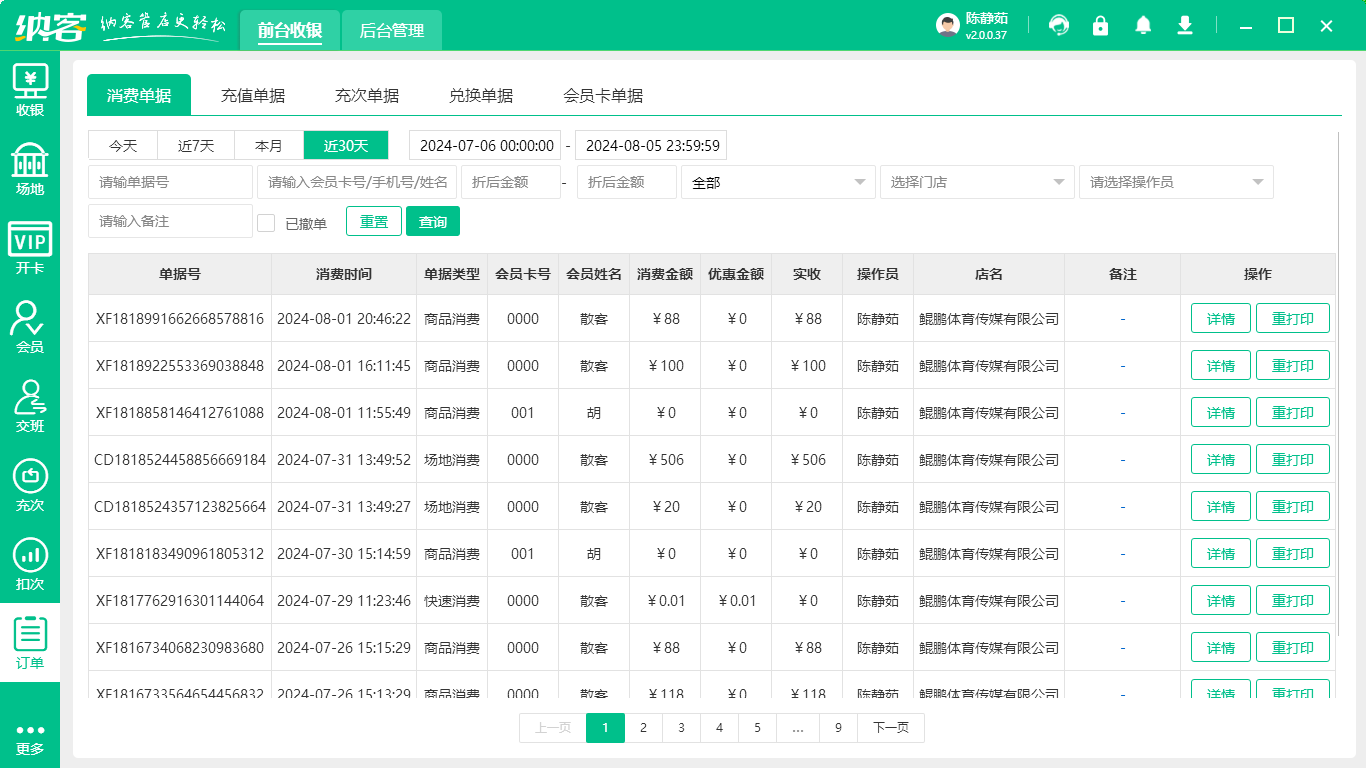Click the notification bell icon
1366x768 pixels.
point(1143,26)
